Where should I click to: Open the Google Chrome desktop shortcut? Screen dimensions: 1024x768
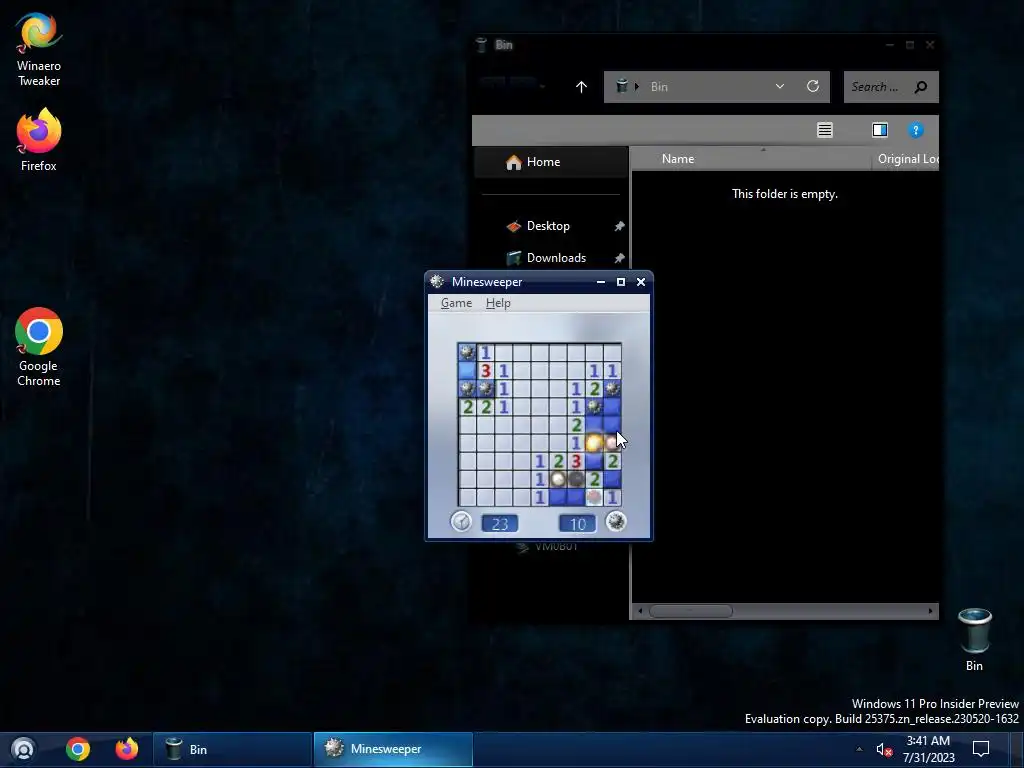pos(39,347)
